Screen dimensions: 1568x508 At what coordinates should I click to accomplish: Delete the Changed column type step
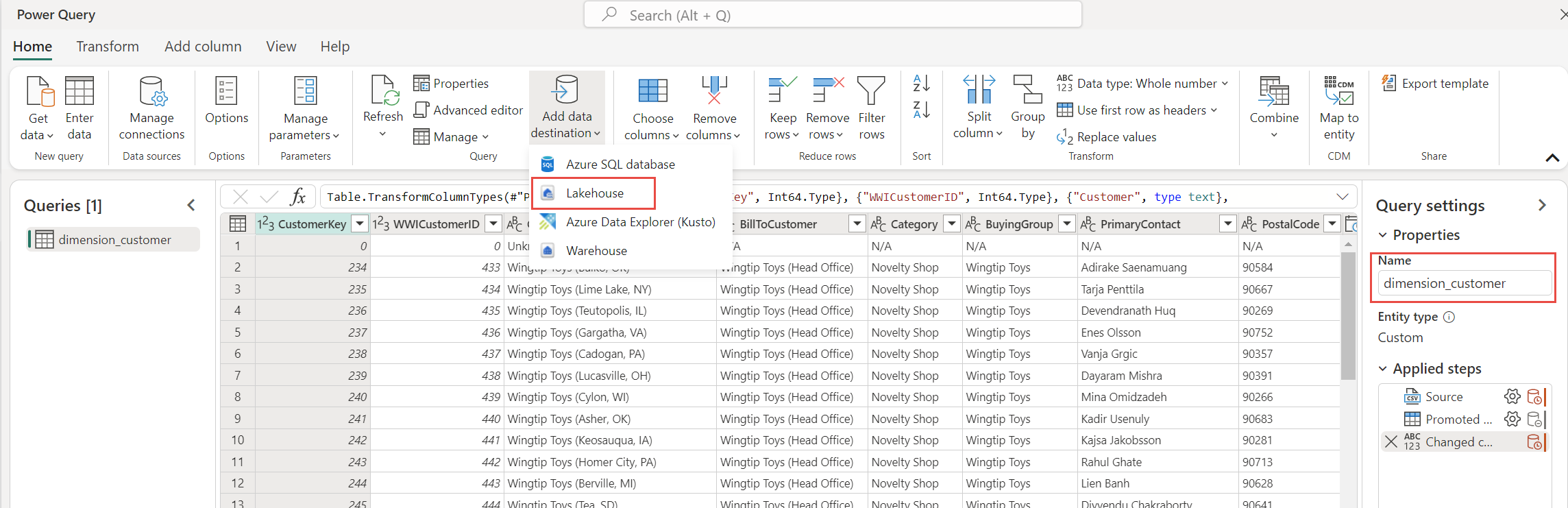(1391, 442)
